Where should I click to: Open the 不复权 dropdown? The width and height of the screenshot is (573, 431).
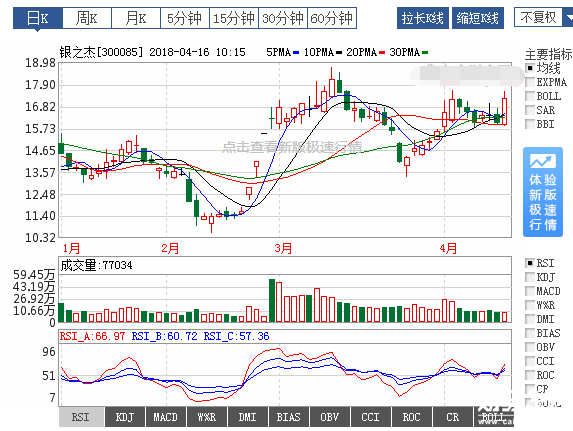[543, 17]
